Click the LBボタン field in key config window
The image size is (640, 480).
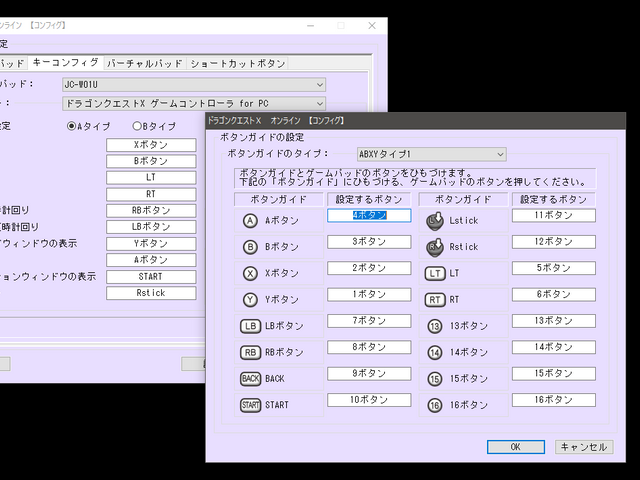coord(151,227)
